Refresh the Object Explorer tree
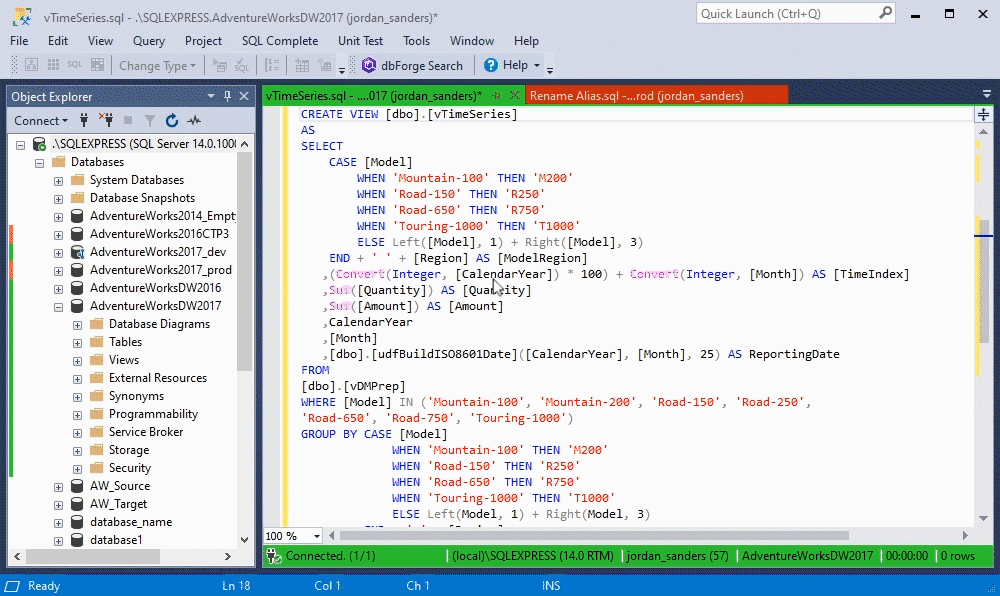Viewport: 1000px width, 596px height. click(x=172, y=121)
